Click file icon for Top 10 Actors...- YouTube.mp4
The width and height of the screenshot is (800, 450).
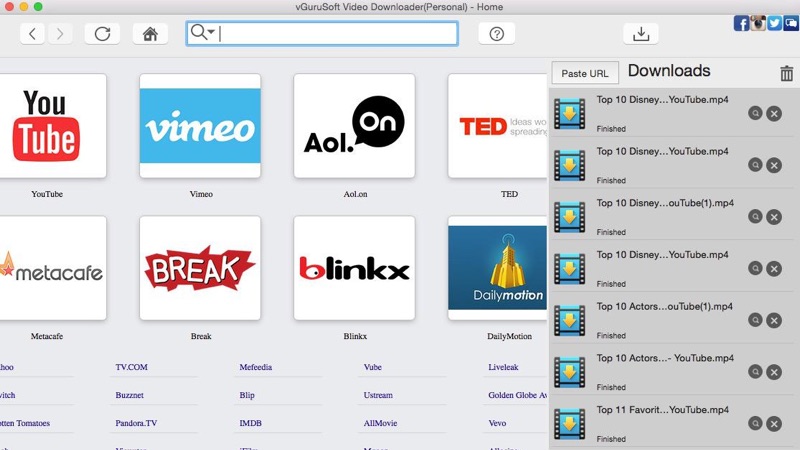pos(569,372)
